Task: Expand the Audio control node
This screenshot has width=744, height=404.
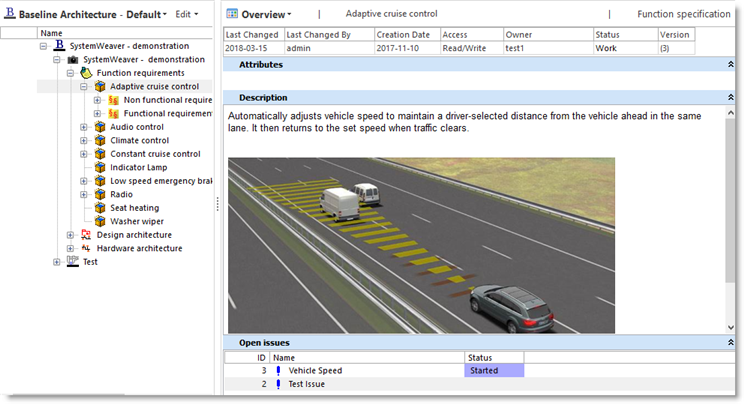Action: [x=84, y=127]
